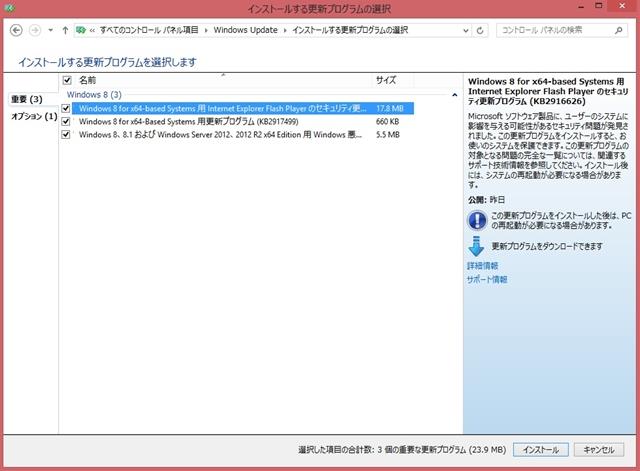Screen dimensions: 640x471
Task: Select the 更新プログラム (KB2917499) row
Action: pyautogui.click(x=243, y=122)
